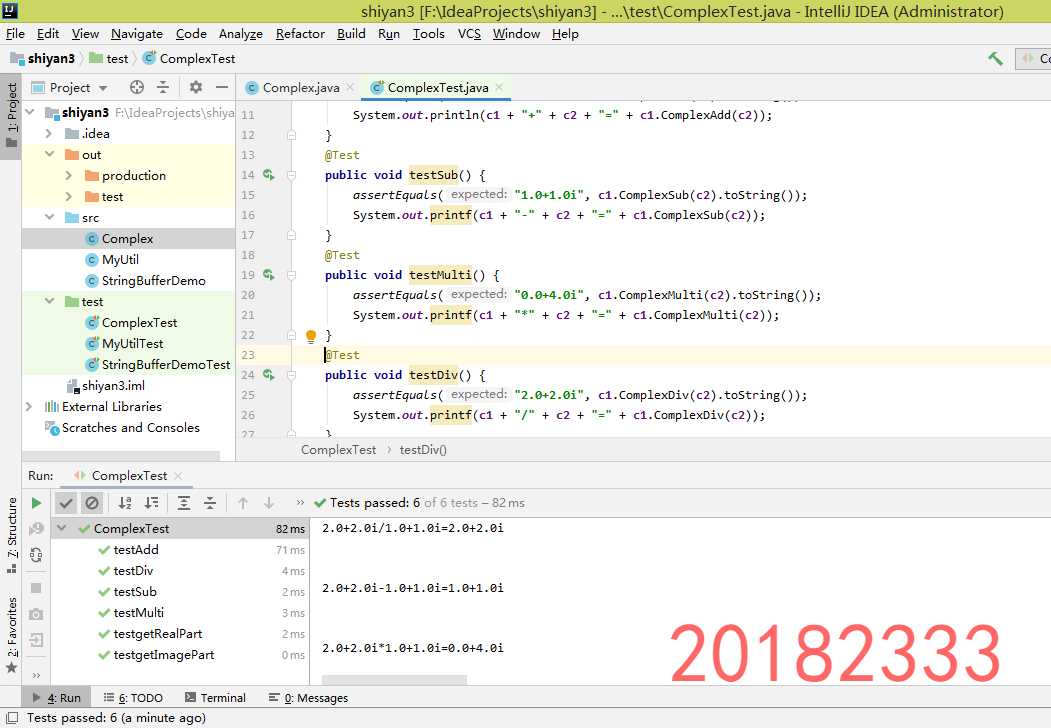The width and height of the screenshot is (1051, 728).
Task: Switch to Complex.java editor tab
Action: tap(300, 88)
